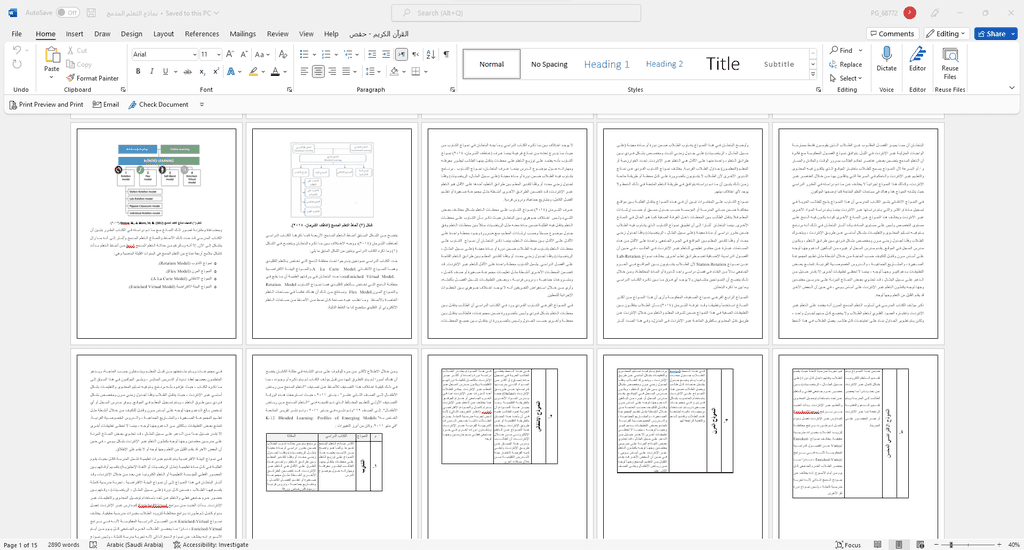The image size is (1024, 550).
Task: Align text to the right
Action: [x=332, y=72]
